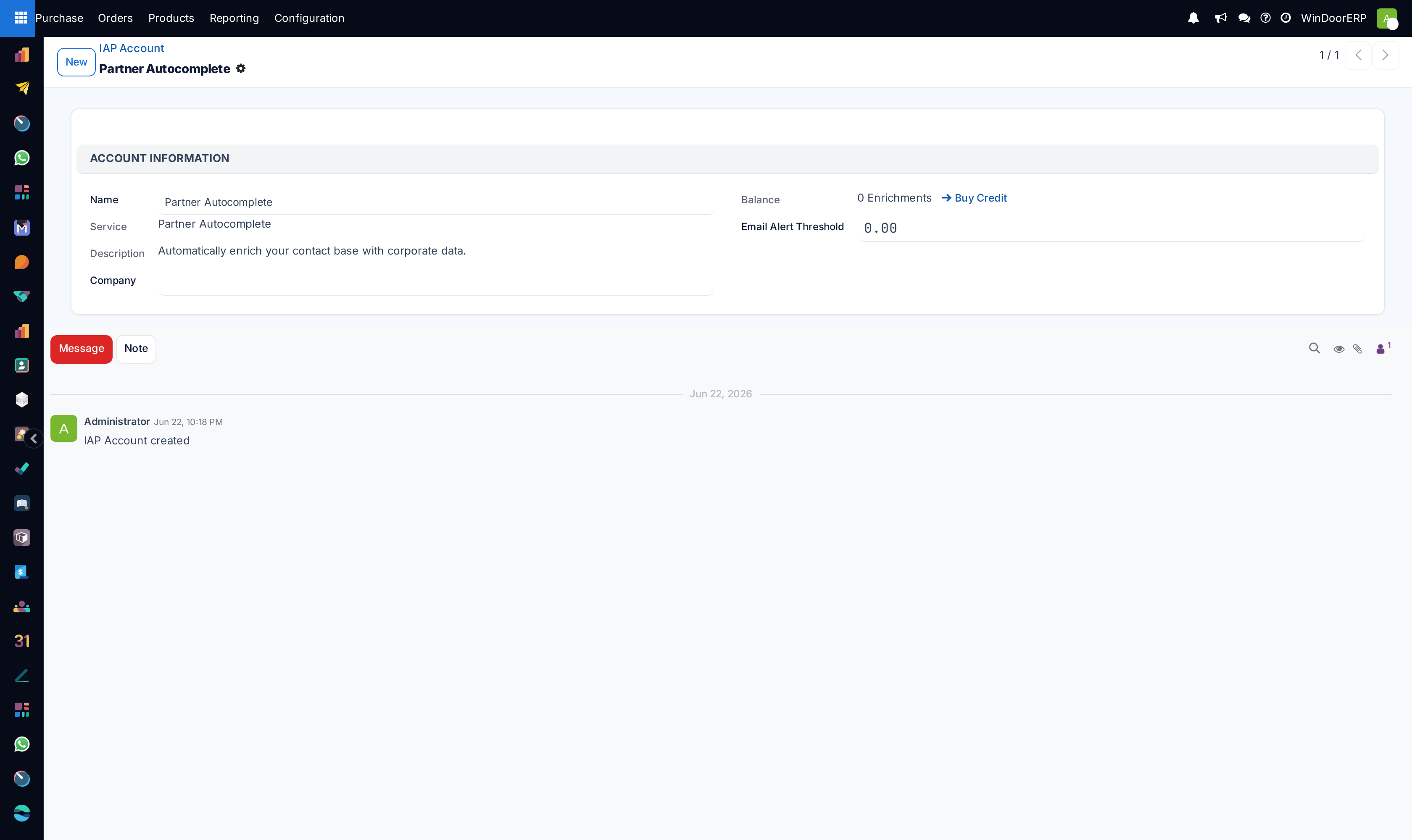Go back via the IAP Account breadcrumb

[x=132, y=49]
